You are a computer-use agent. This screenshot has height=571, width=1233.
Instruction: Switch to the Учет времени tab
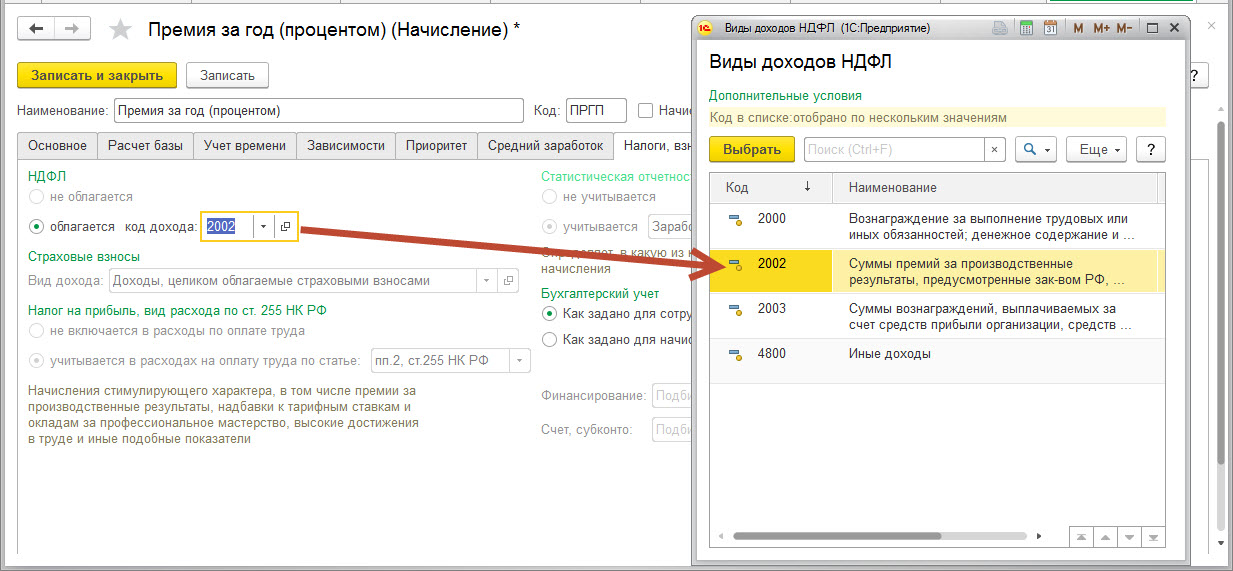coord(245,145)
